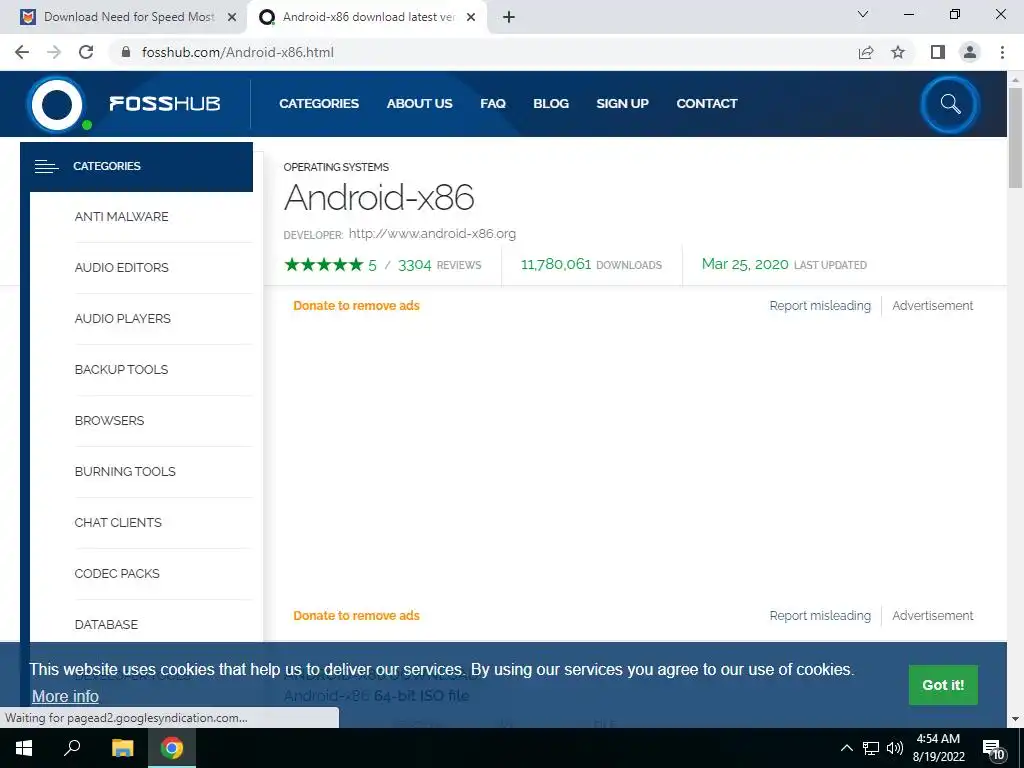The height and width of the screenshot is (768, 1024).
Task: Select the BURNING TOOLS category
Action: pyautogui.click(x=125, y=472)
